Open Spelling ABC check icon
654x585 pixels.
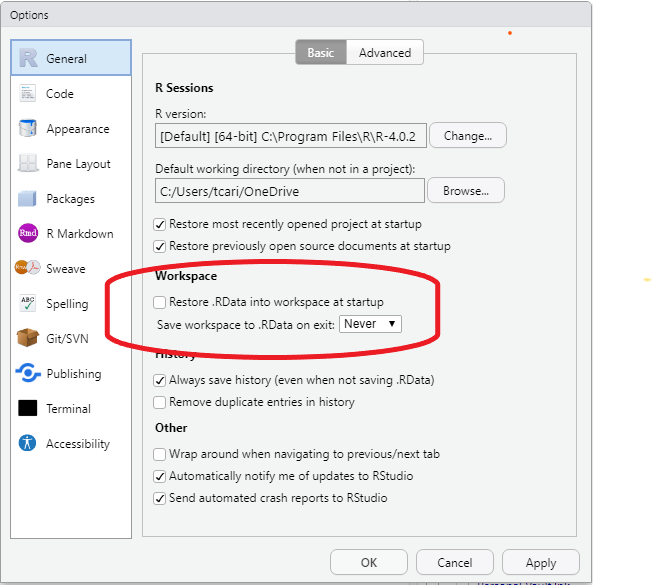28,304
